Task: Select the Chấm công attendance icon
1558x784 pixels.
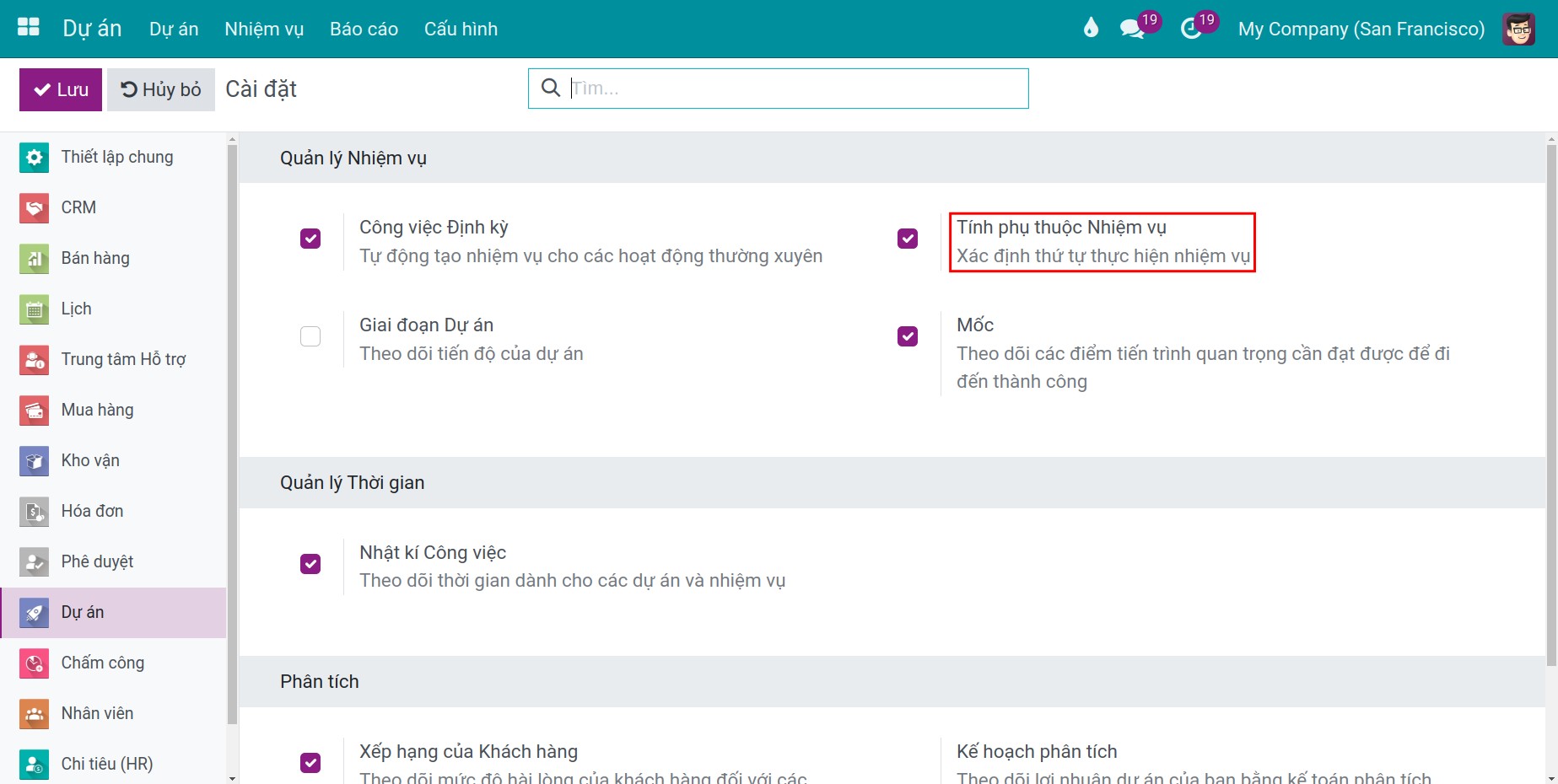Action: click(34, 663)
